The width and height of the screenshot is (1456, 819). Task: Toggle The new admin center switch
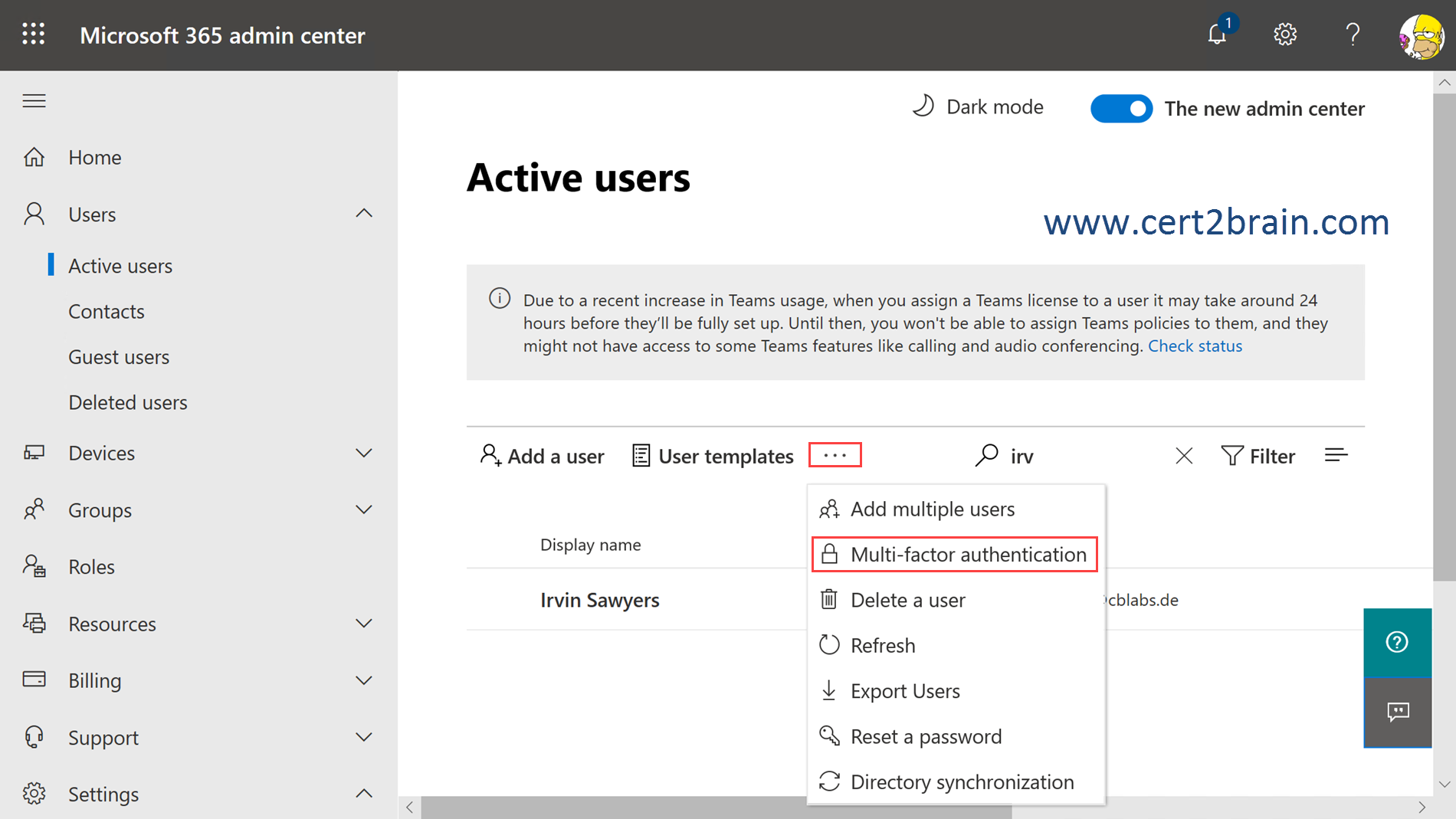click(1121, 108)
